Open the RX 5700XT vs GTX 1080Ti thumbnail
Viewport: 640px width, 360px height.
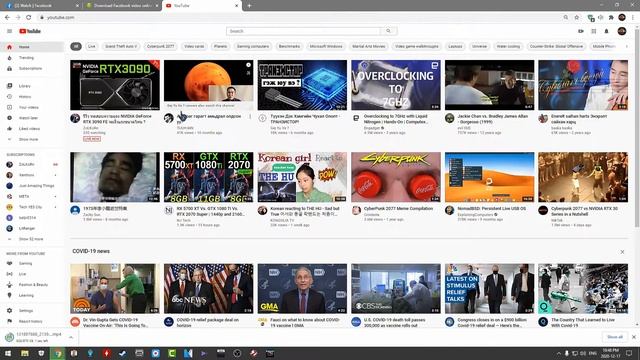(x=209, y=177)
